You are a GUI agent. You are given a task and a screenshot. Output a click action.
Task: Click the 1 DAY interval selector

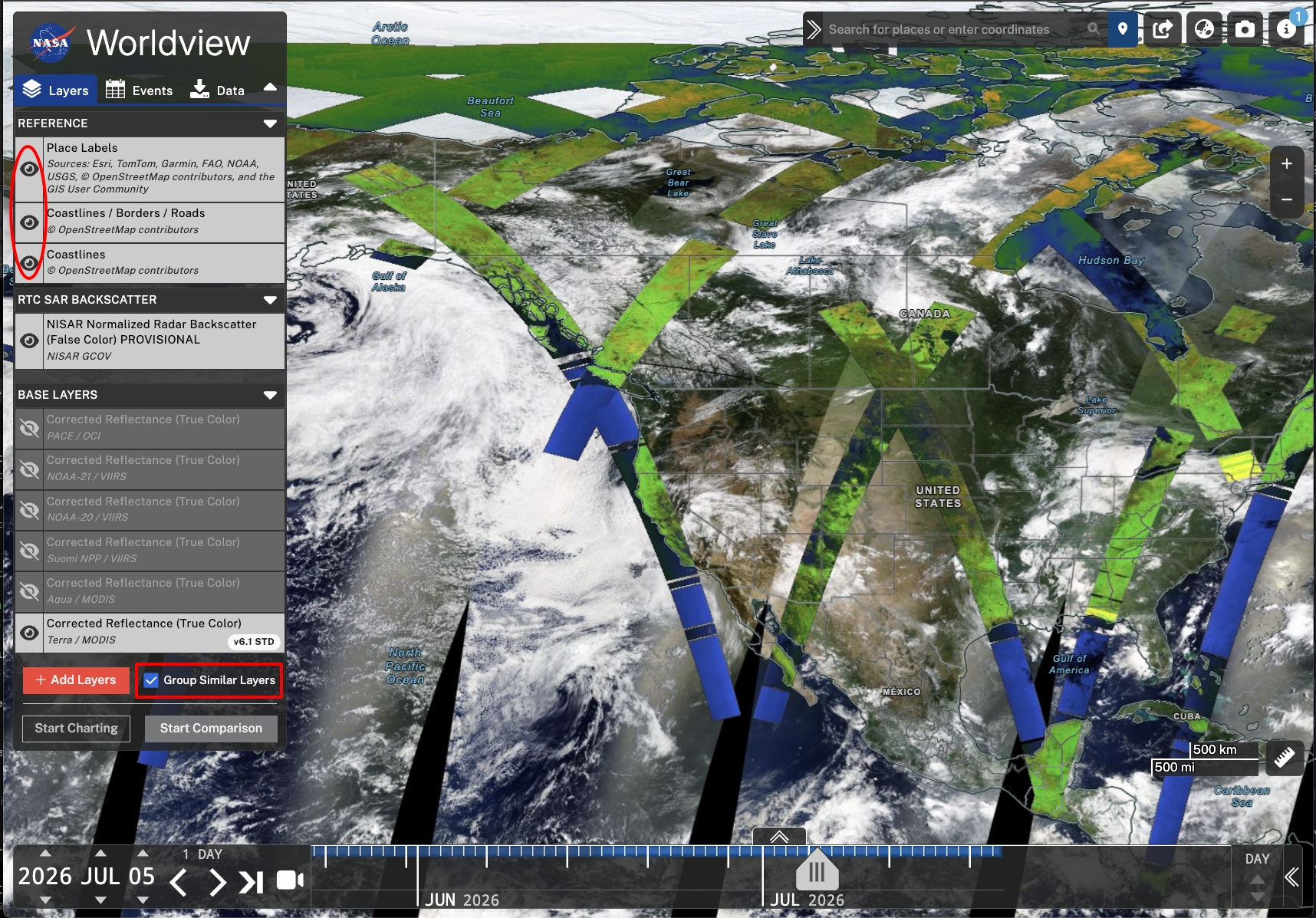(202, 854)
